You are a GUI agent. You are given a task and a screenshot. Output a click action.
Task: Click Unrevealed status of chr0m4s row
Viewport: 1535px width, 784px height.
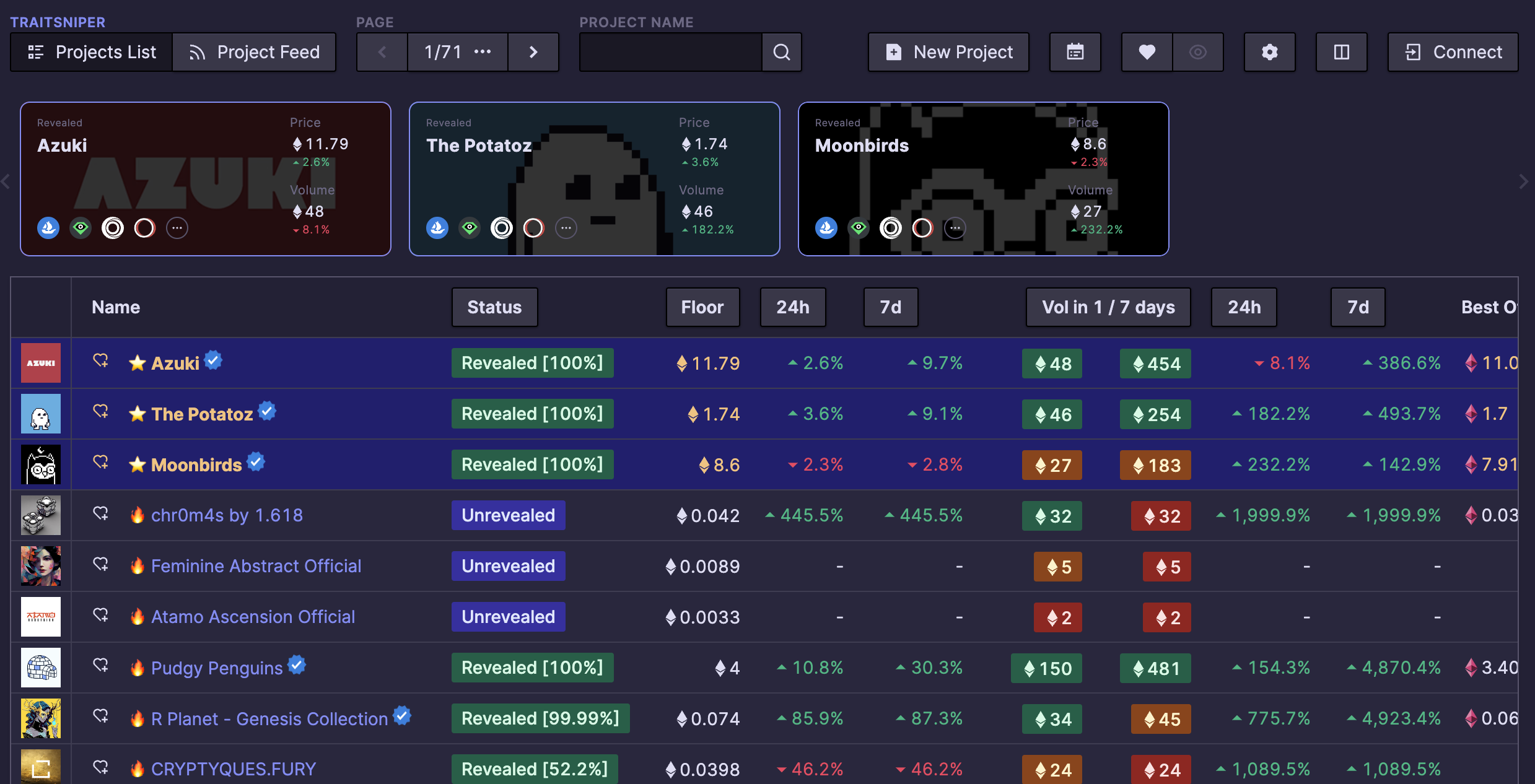pyautogui.click(x=509, y=515)
